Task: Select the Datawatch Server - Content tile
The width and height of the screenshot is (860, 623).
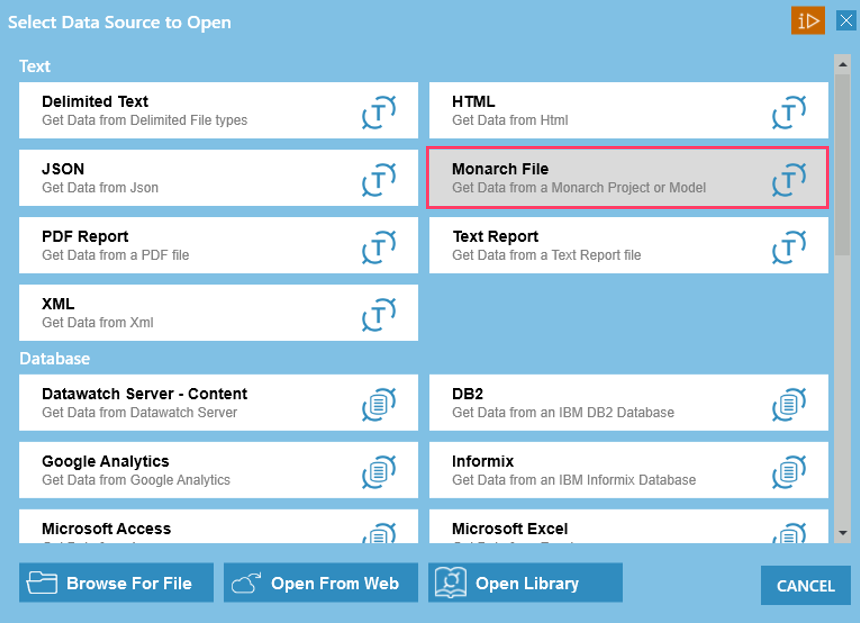Action: 218,403
